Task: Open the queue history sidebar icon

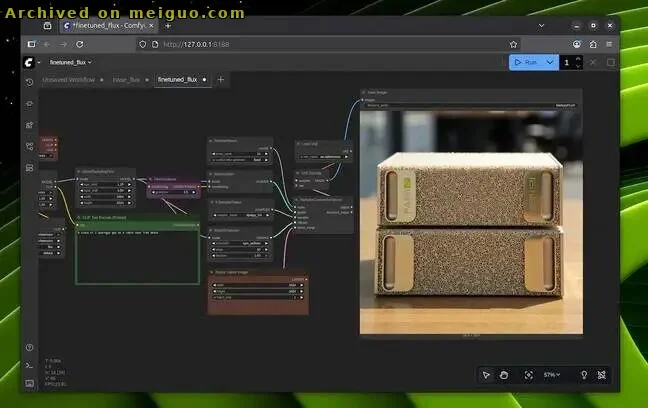Action: (x=30, y=82)
